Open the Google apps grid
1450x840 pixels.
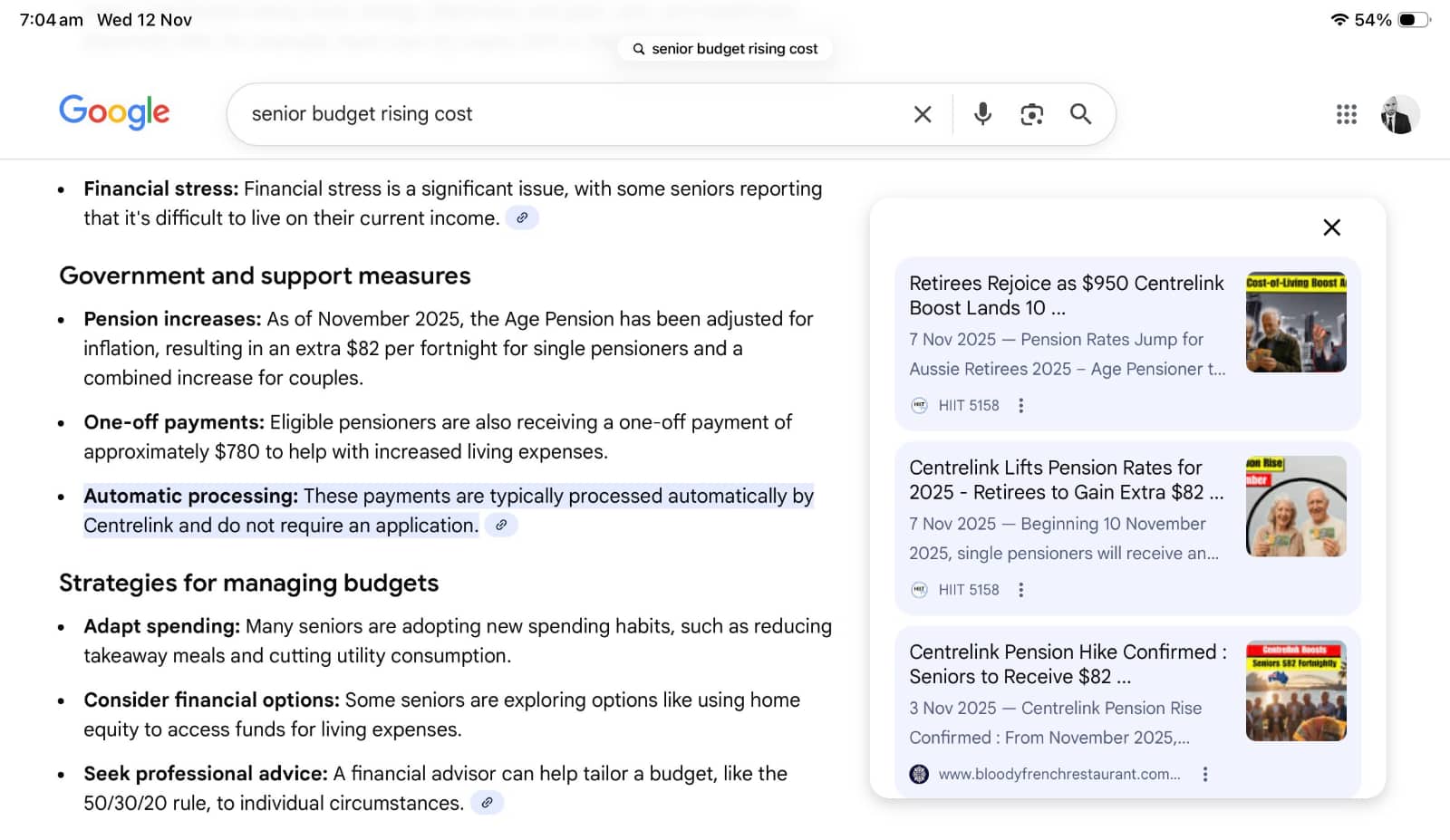[1346, 114]
